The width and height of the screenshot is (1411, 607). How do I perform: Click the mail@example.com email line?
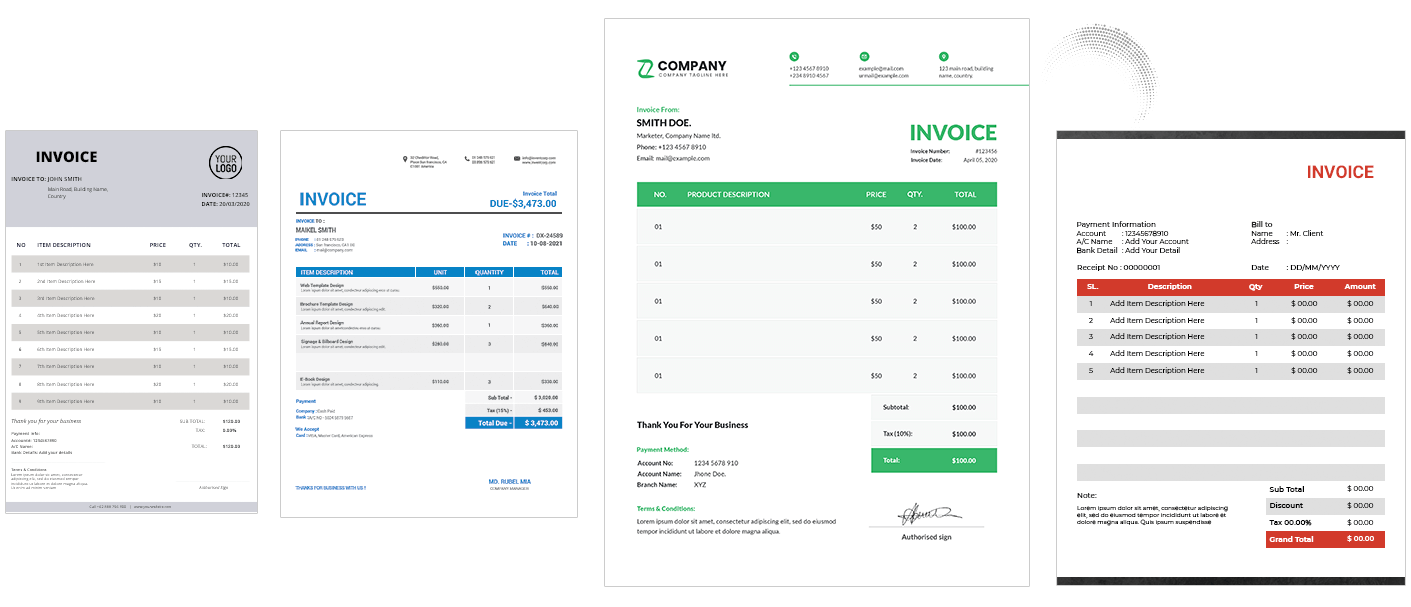click(x=683, y=158)
